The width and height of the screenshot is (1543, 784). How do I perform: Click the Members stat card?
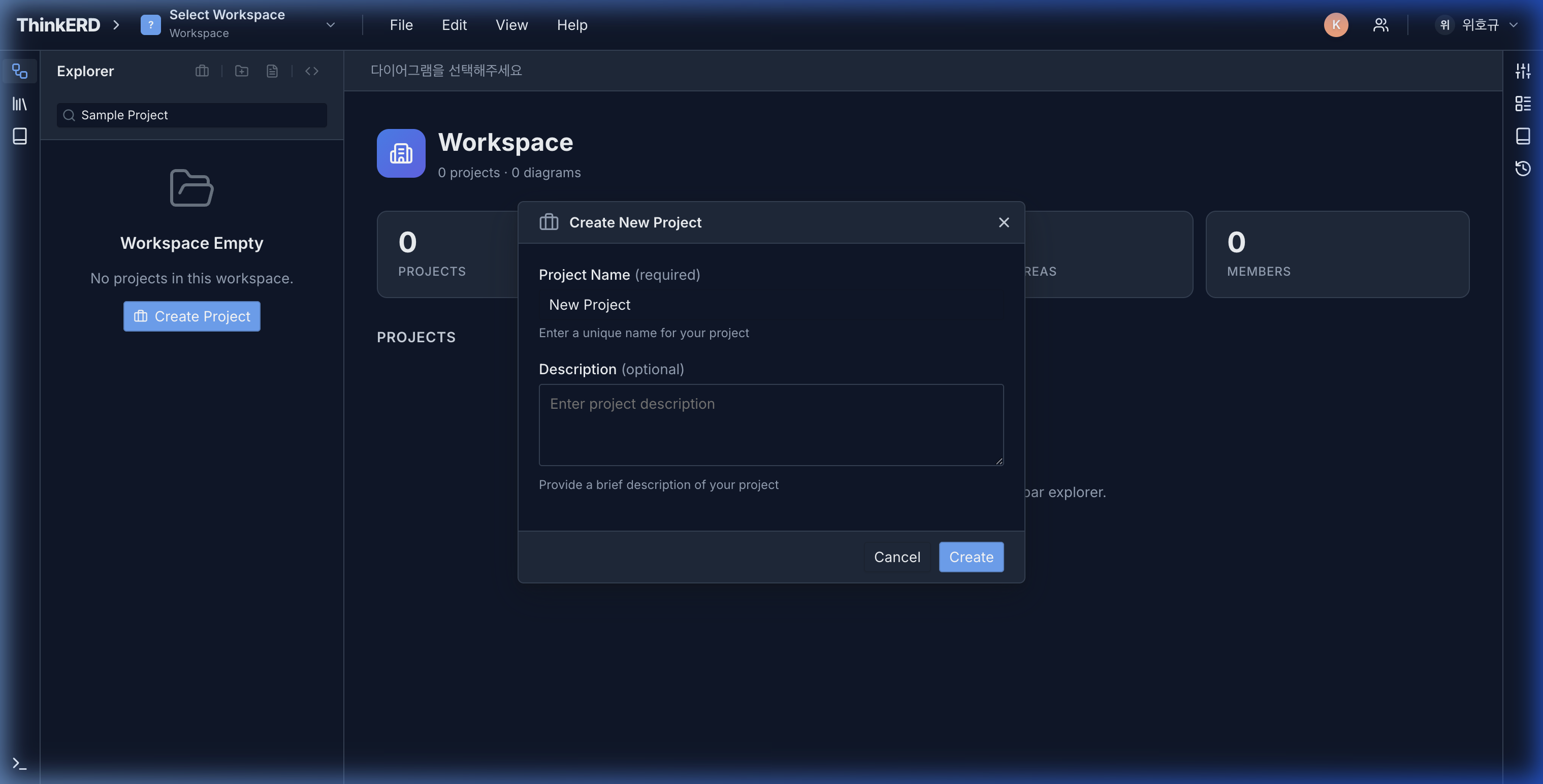(1337, 254)
